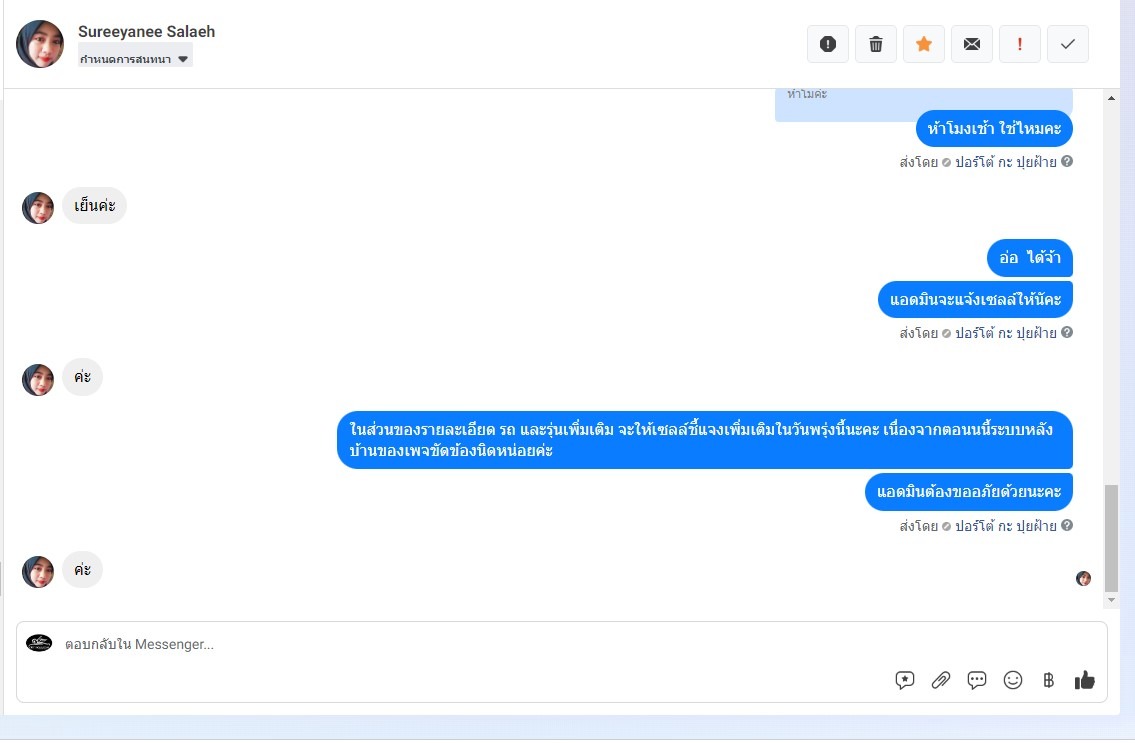The image size is (1135, 743).
Task: Toggle the orange star follow-up marker
Action: click(924, 44)
